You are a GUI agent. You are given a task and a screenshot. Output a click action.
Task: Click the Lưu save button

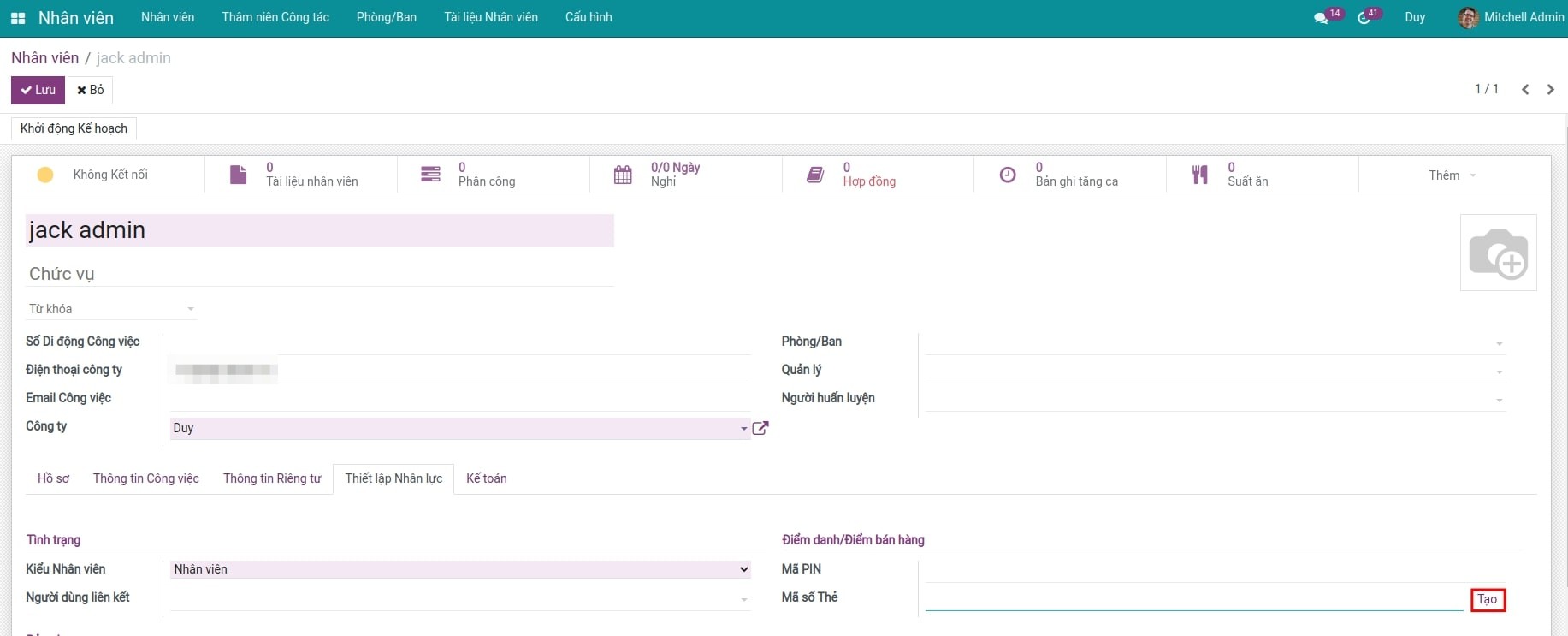[38, 90]
